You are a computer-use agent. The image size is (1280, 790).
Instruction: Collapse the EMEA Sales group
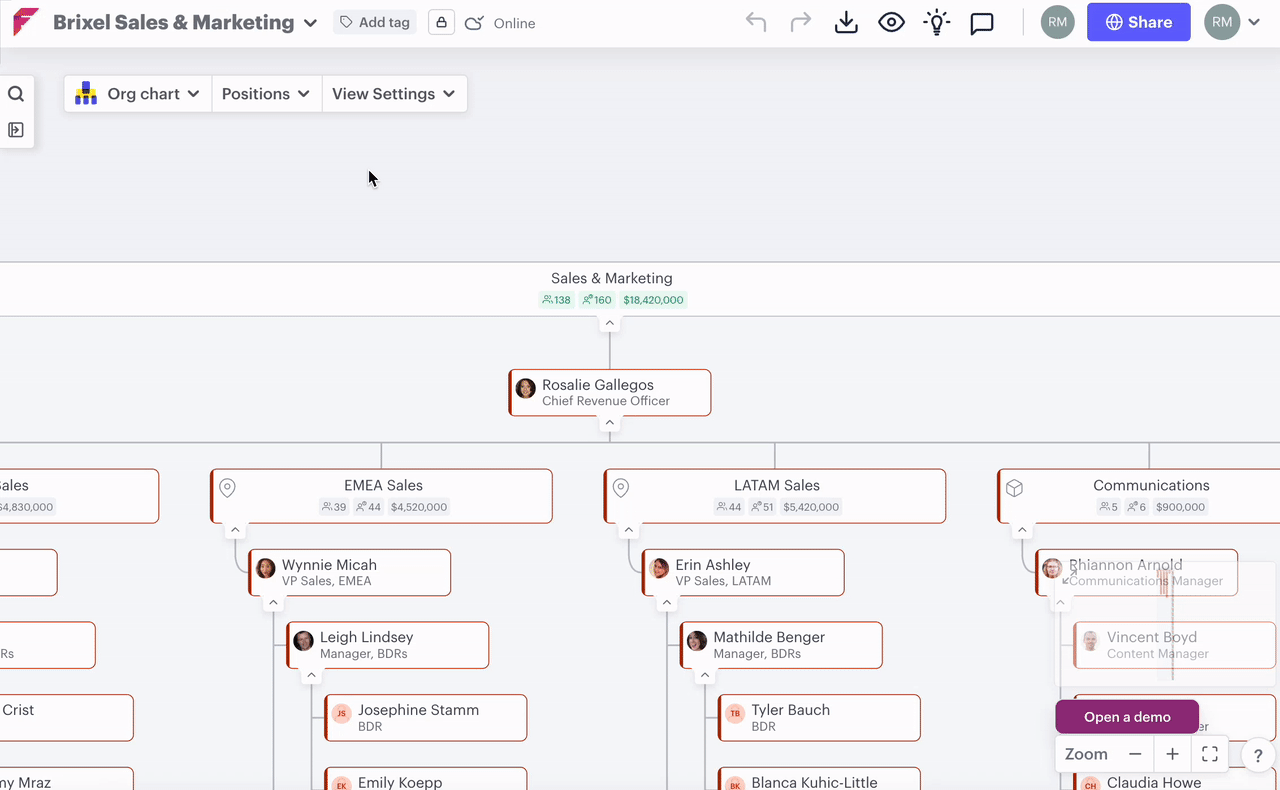click(235, 530)
